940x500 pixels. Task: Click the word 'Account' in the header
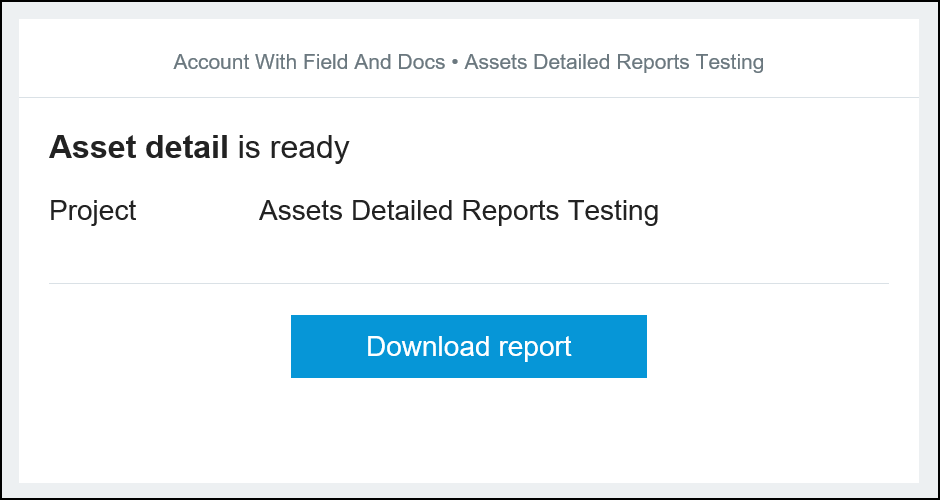[x=211, y=62]
